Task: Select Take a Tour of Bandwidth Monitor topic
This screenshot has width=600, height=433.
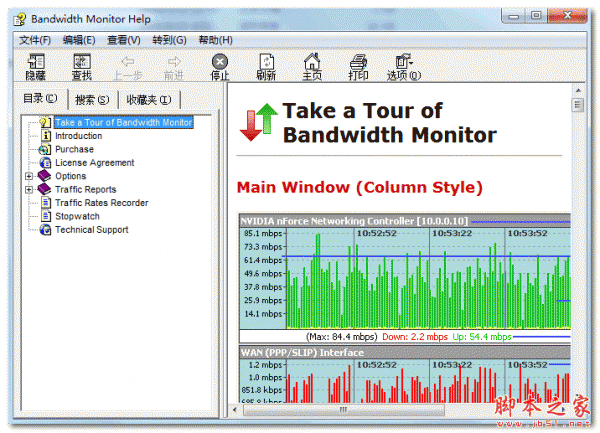Action: tap(123, 122)
